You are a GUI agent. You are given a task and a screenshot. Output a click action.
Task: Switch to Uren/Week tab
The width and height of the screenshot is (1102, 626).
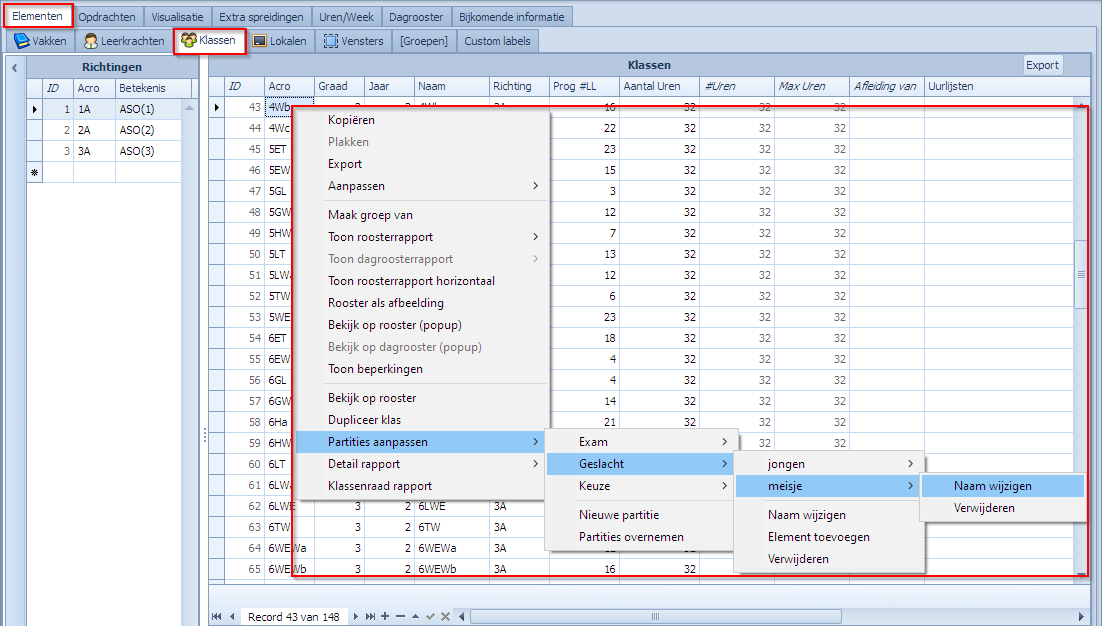pos(346,17)
